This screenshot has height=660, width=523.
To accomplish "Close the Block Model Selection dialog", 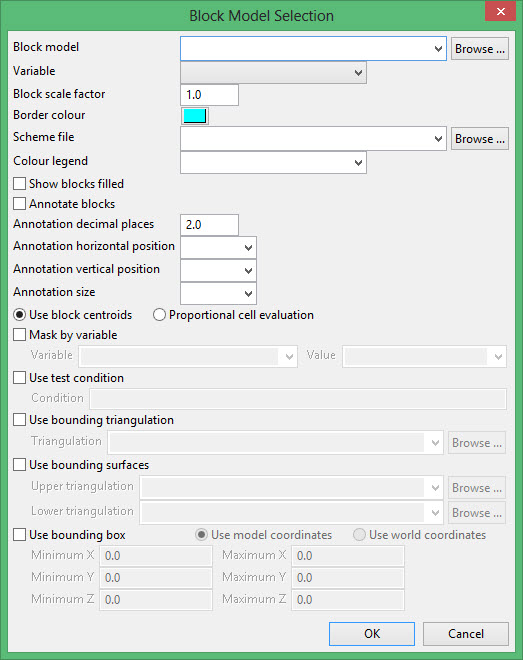I will (x=500, y=11).
